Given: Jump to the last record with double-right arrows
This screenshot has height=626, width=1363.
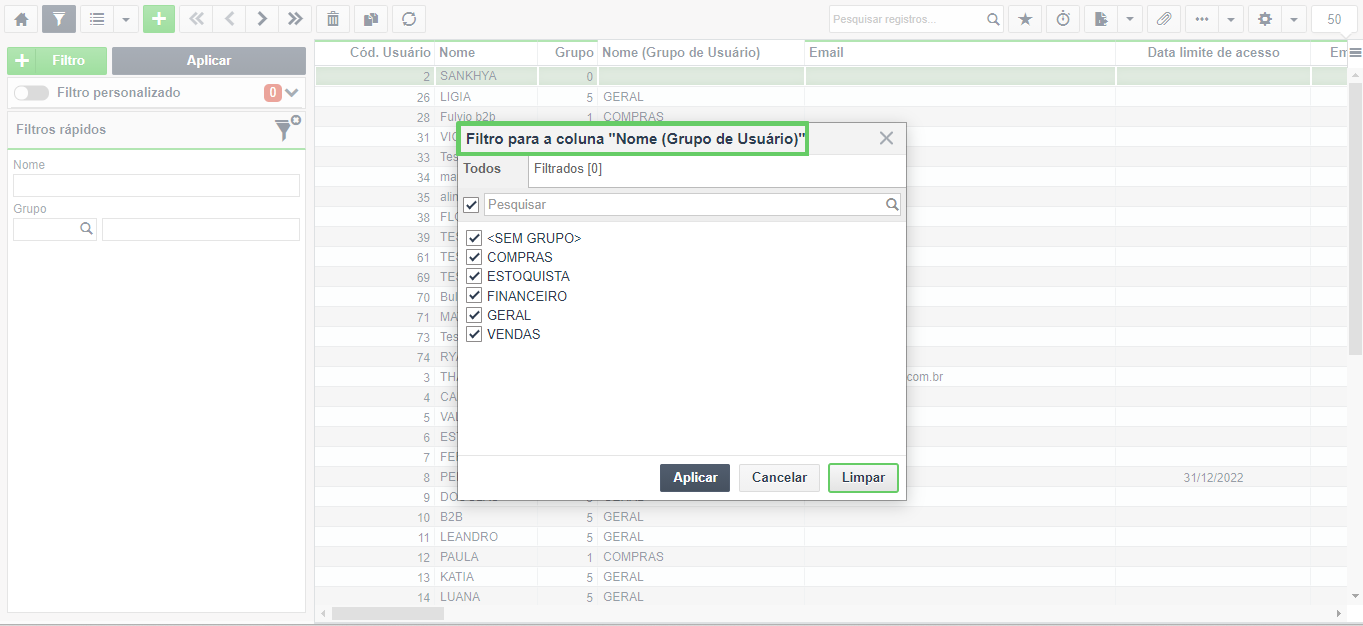Looking at the screenshot, I should pyautogui.click(x=295, y=19).
